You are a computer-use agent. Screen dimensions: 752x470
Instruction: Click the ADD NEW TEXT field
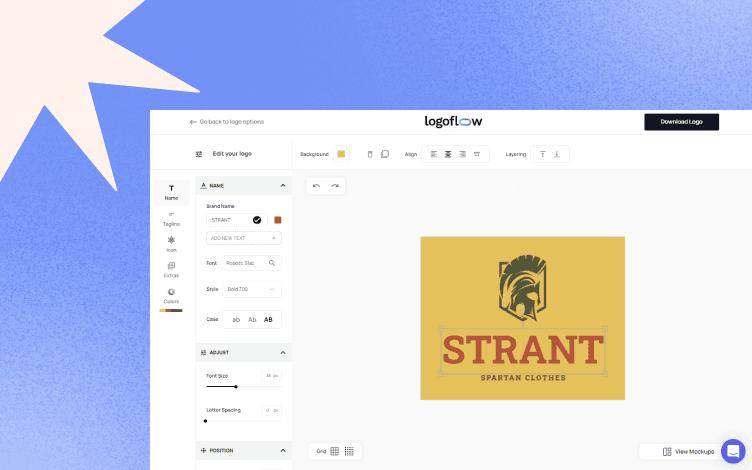244,238
